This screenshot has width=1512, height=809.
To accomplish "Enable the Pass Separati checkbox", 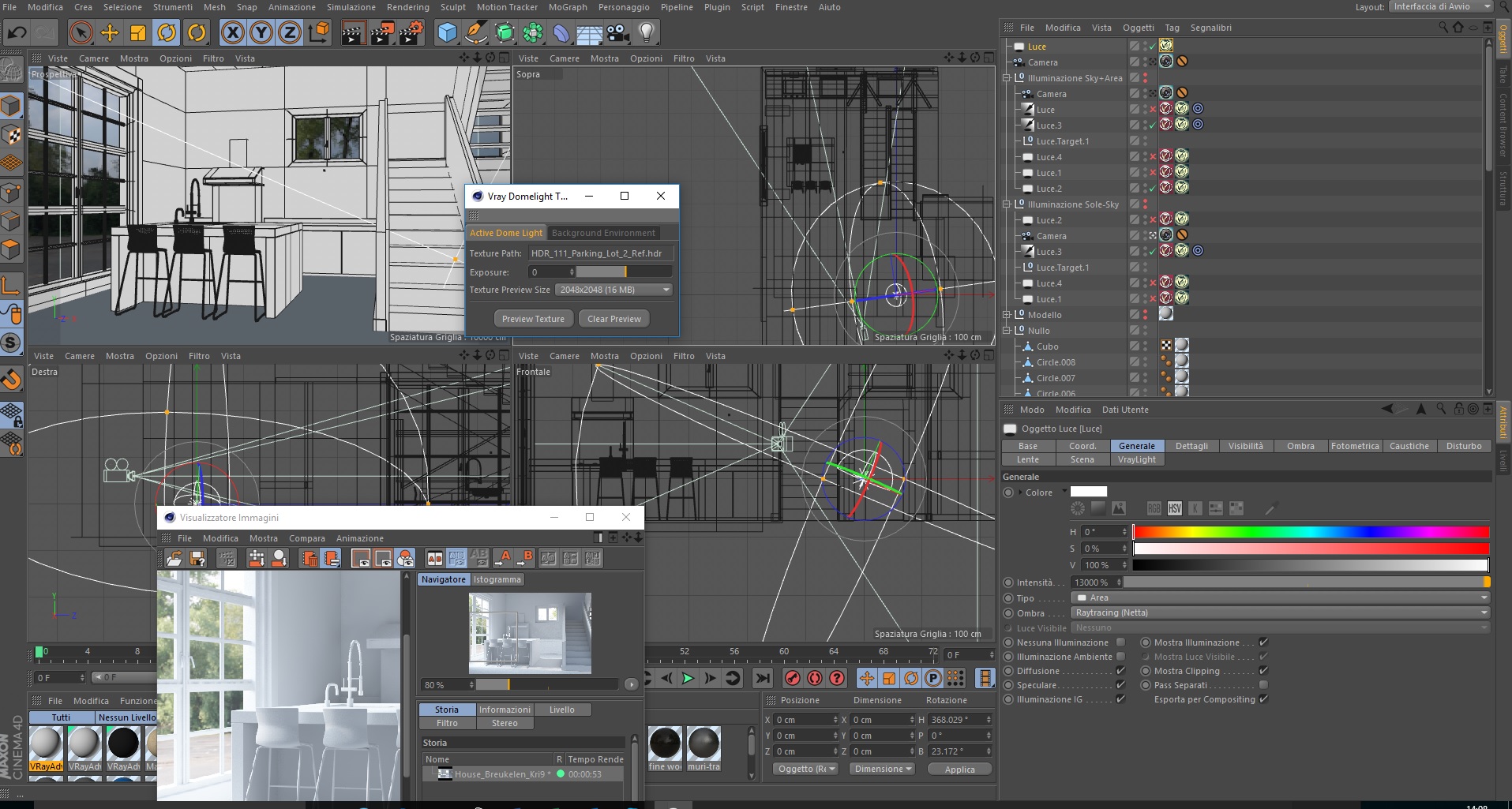I will [x=1263, y=685].
